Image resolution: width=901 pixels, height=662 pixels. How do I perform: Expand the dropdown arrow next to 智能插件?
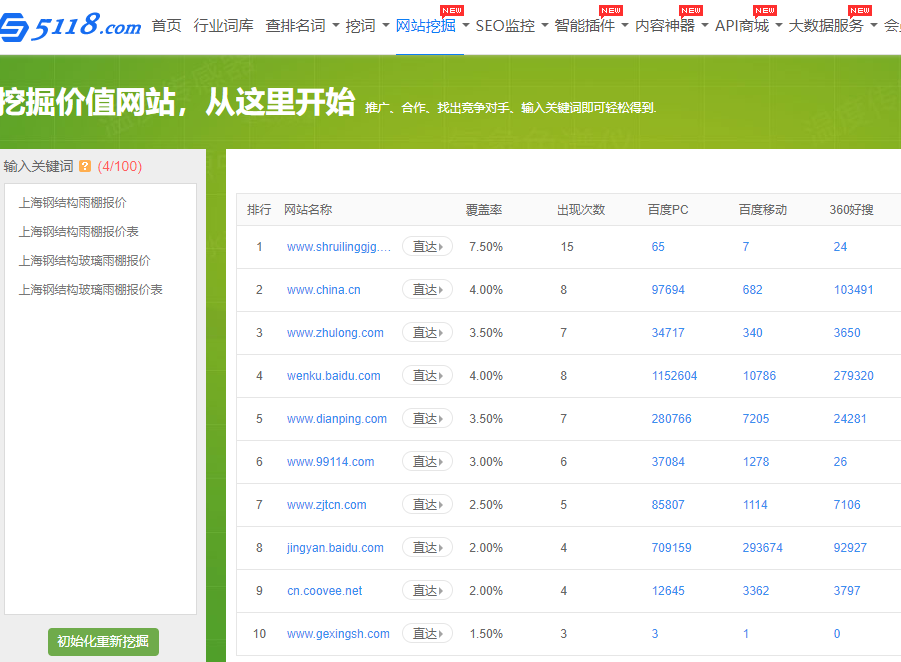click(625, 25)
